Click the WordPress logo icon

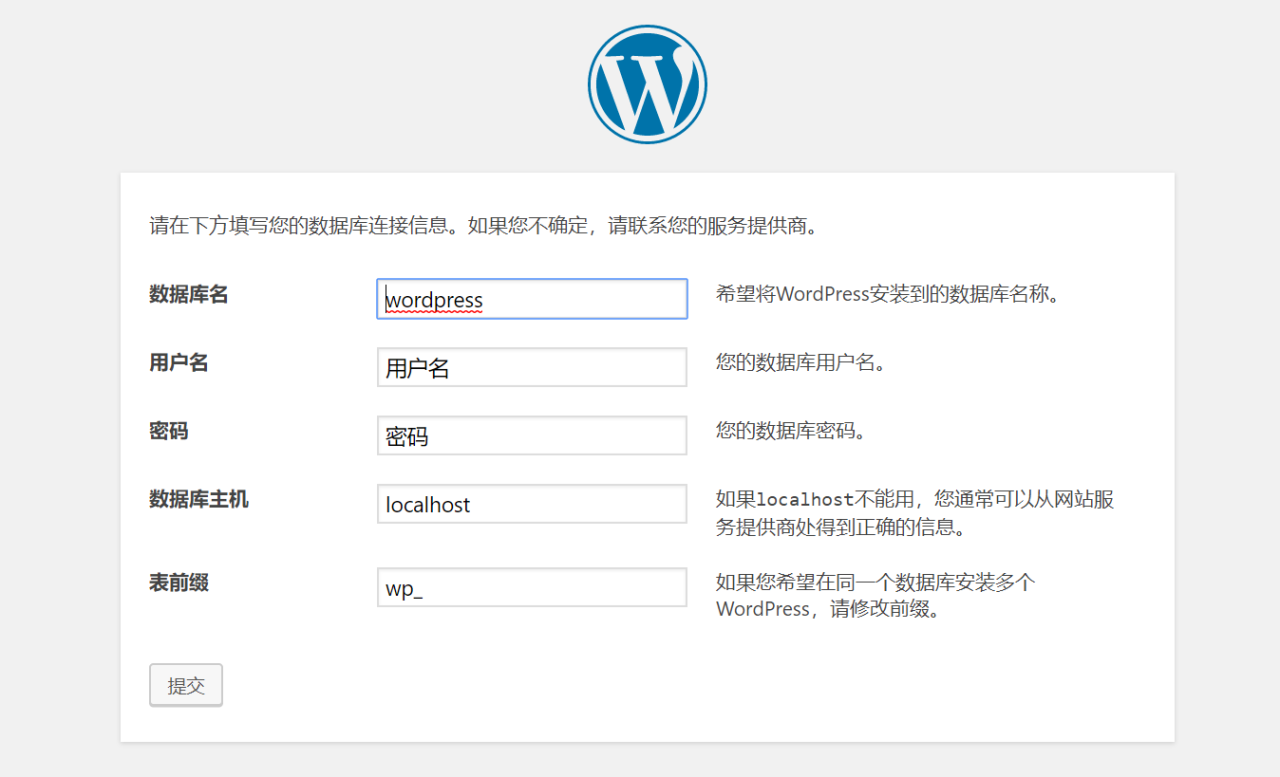647,84
